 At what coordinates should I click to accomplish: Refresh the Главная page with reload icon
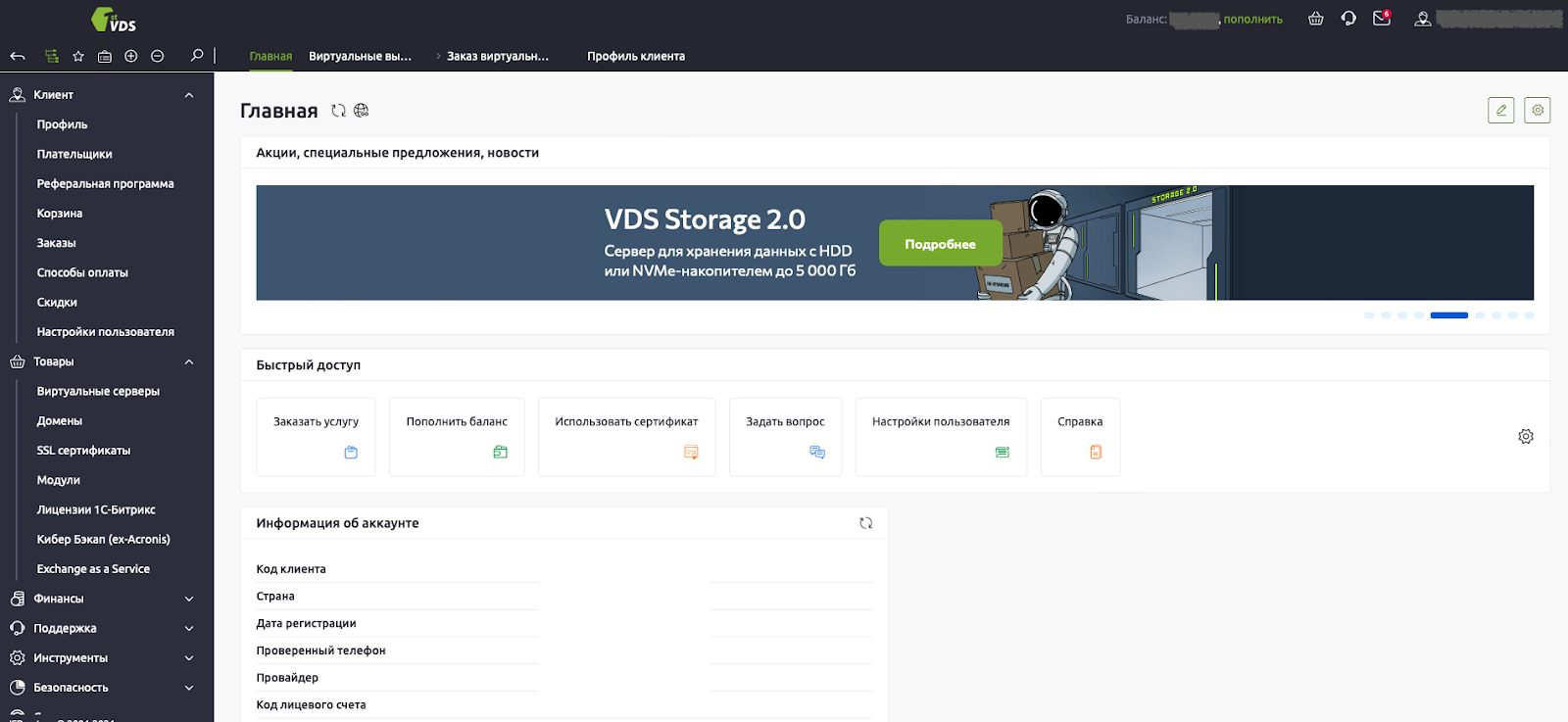(339, 111)
